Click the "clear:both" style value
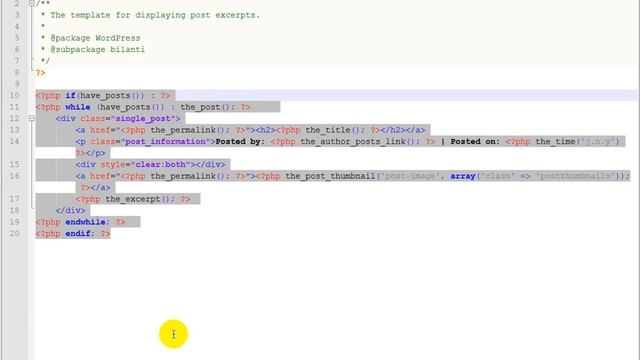Viewport: 640px width, 360px height. tap(162, 164)
